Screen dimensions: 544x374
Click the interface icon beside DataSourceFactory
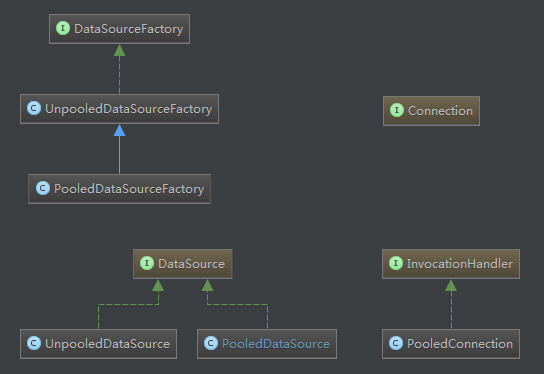[63, 28]
